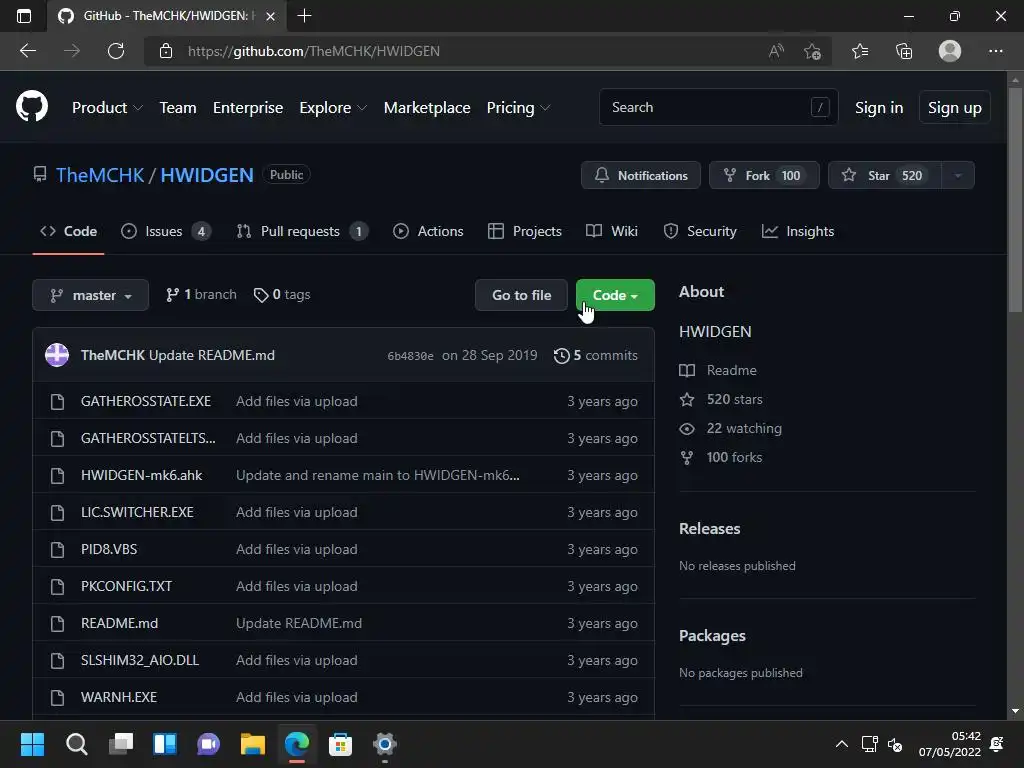Show hidden system tray icons

pos(842,744)
